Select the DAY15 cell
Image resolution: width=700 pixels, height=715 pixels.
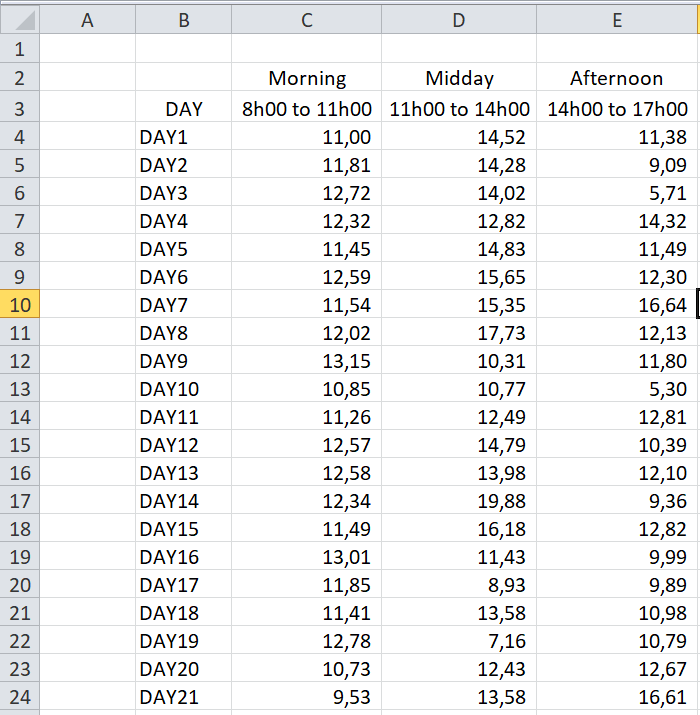(x=183, y=528)
